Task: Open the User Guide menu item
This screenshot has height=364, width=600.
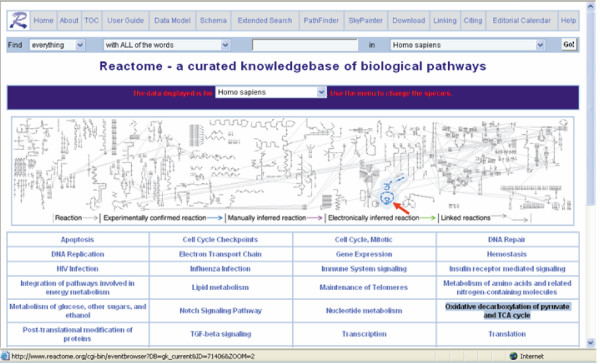Action: (126, 20)
